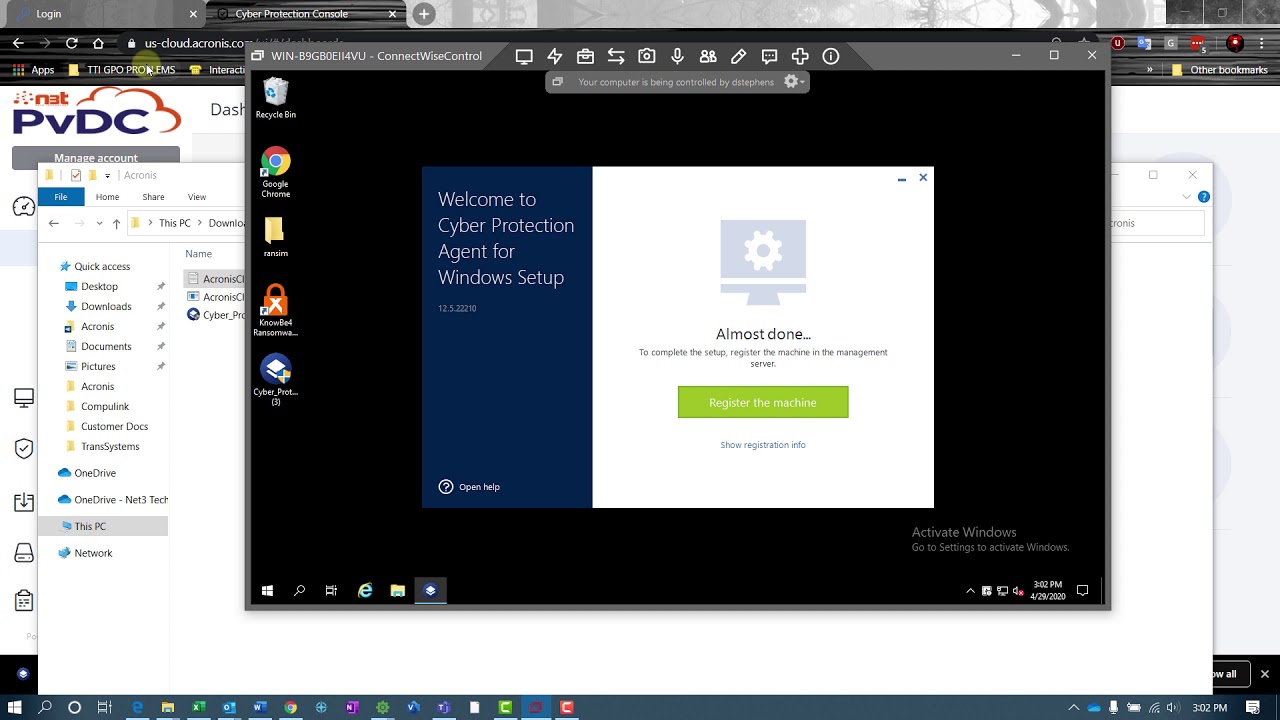Viewport: 1280px width, 720px height.
Task: Sort files by the Name column header
Action: (x=198, y=254)
